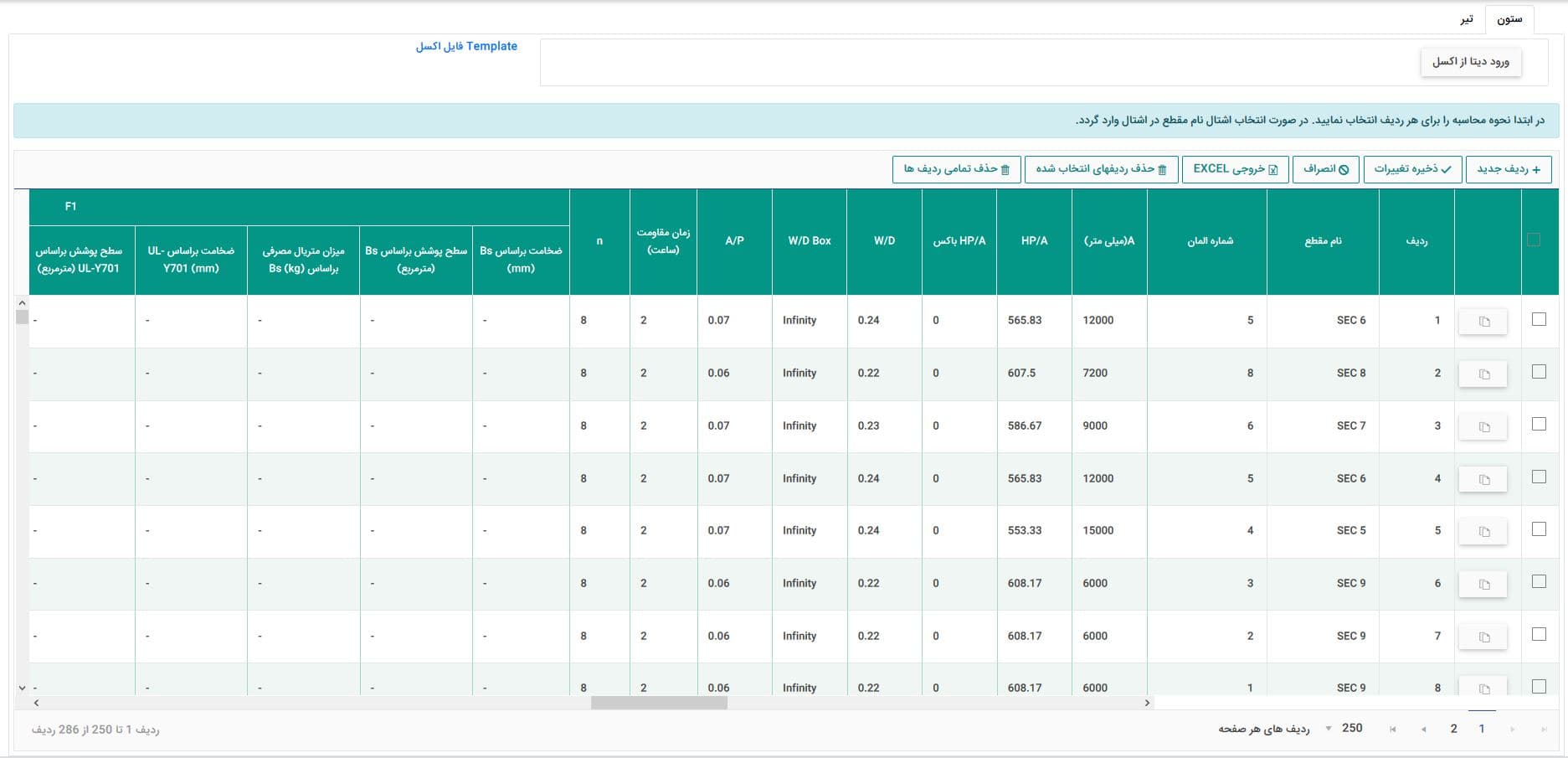
Task: Copy row 6 using its duplicate icon
Action: (x=1483, y=585)
